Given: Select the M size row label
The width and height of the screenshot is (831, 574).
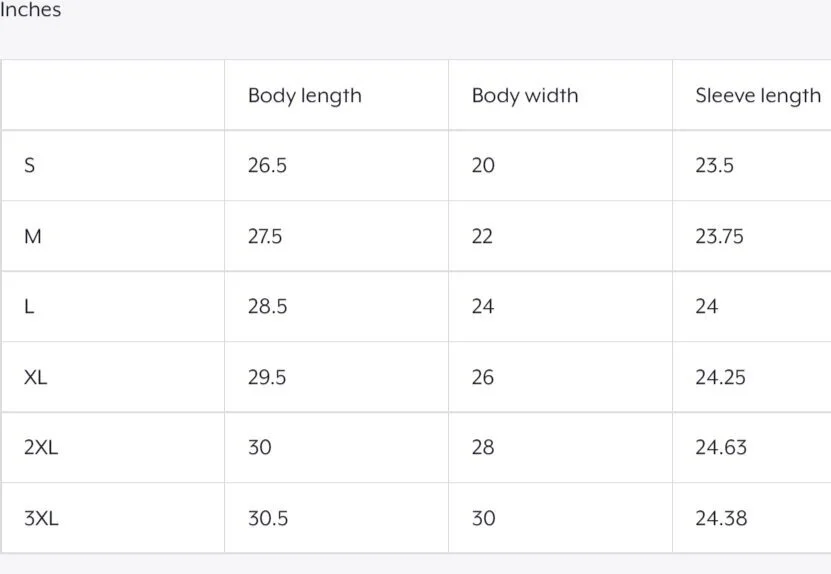Looking at the screenshot, I should coord(32,237).
